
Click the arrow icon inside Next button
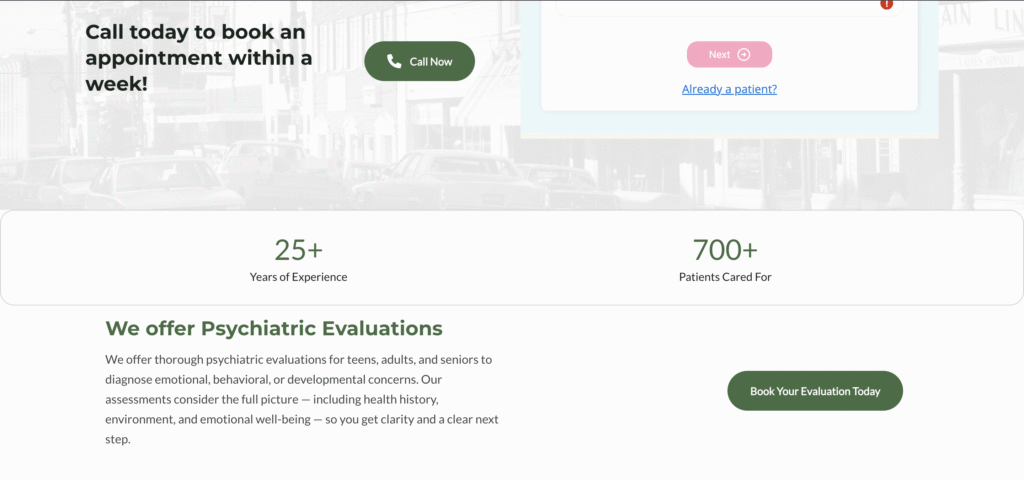[x=743, y=55]
